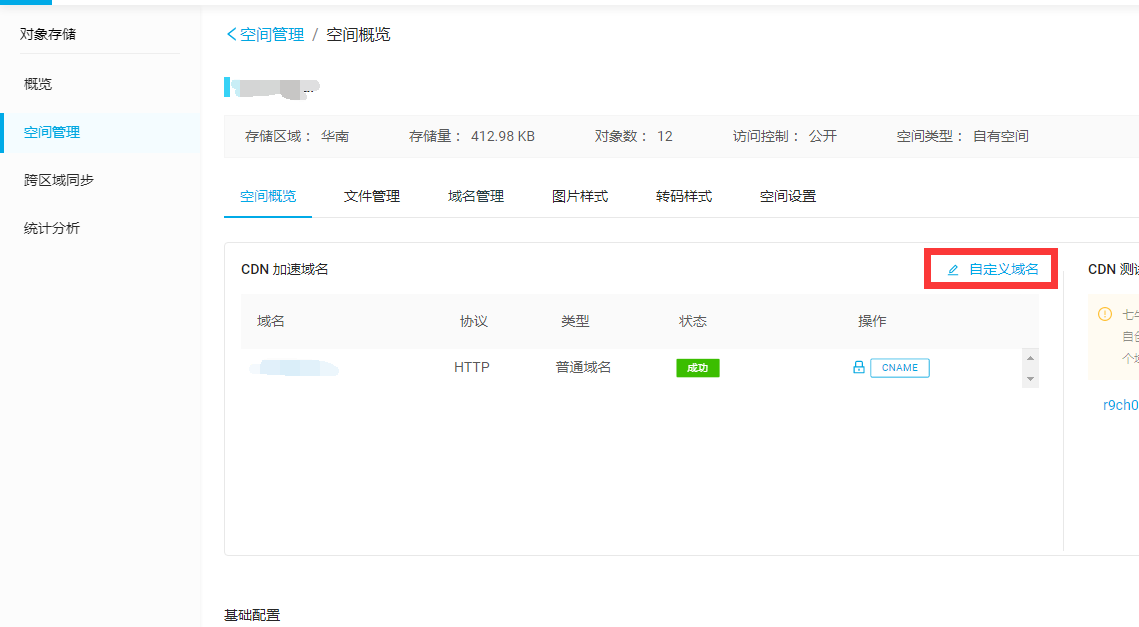Open the 空间设置 tab
Screen dimensions: 1139x627
tap(787, 197)
